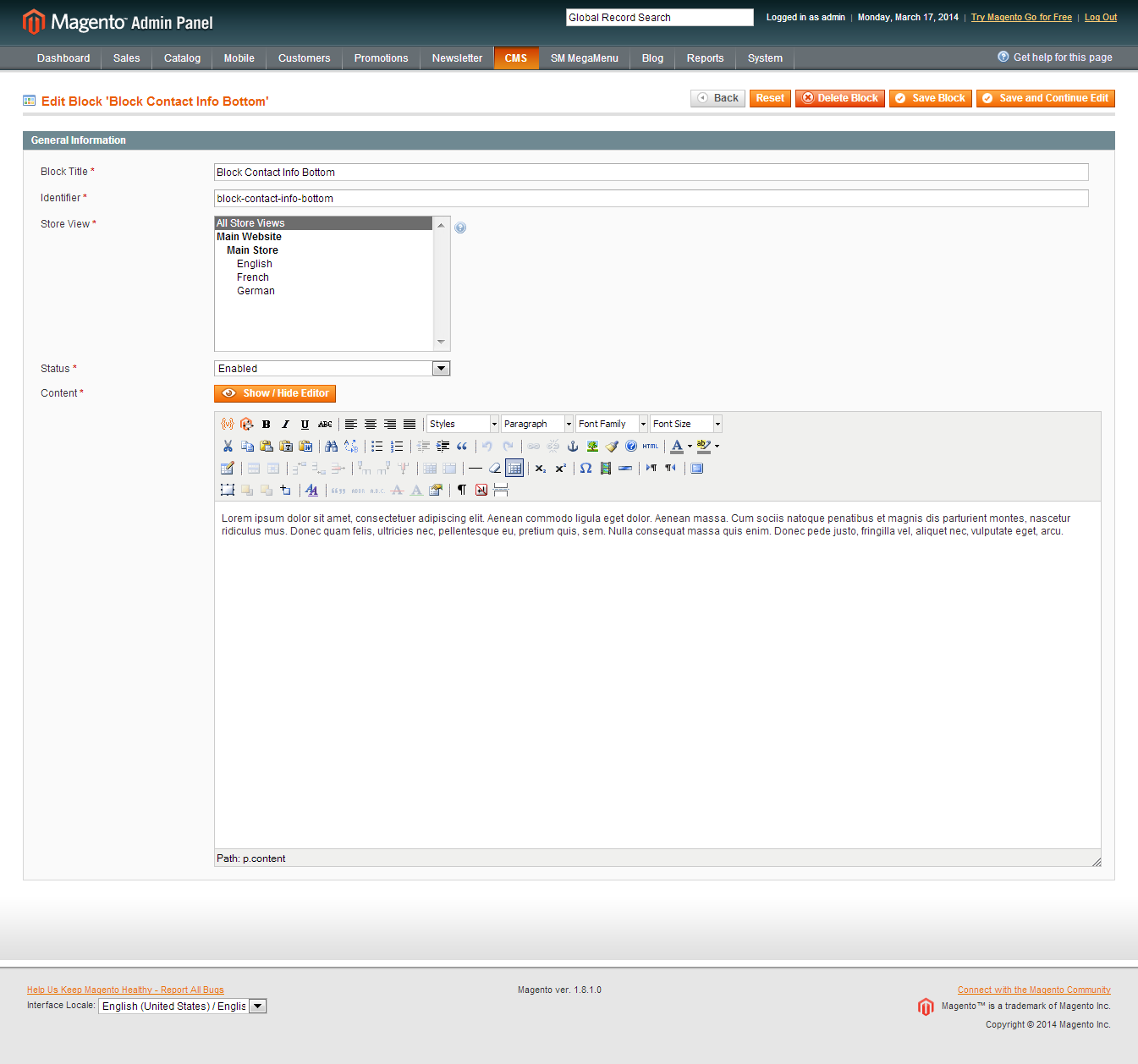Click the Blockquote icon
The height and width of the screenshot is (1064, 1138).
coord(462,446)
